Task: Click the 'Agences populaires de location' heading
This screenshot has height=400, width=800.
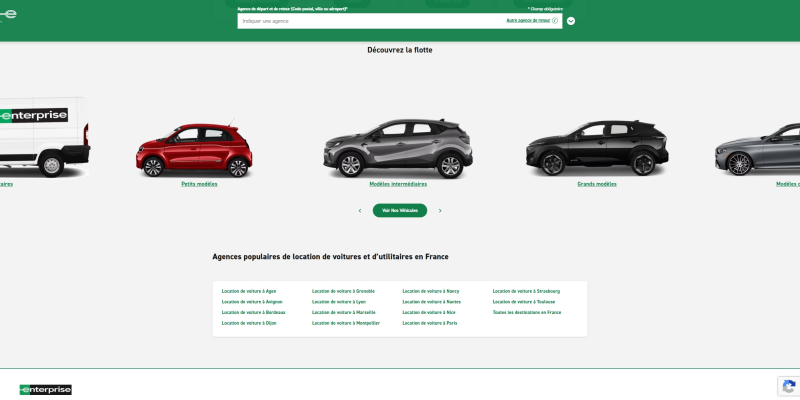Action: tap(331, 257)
